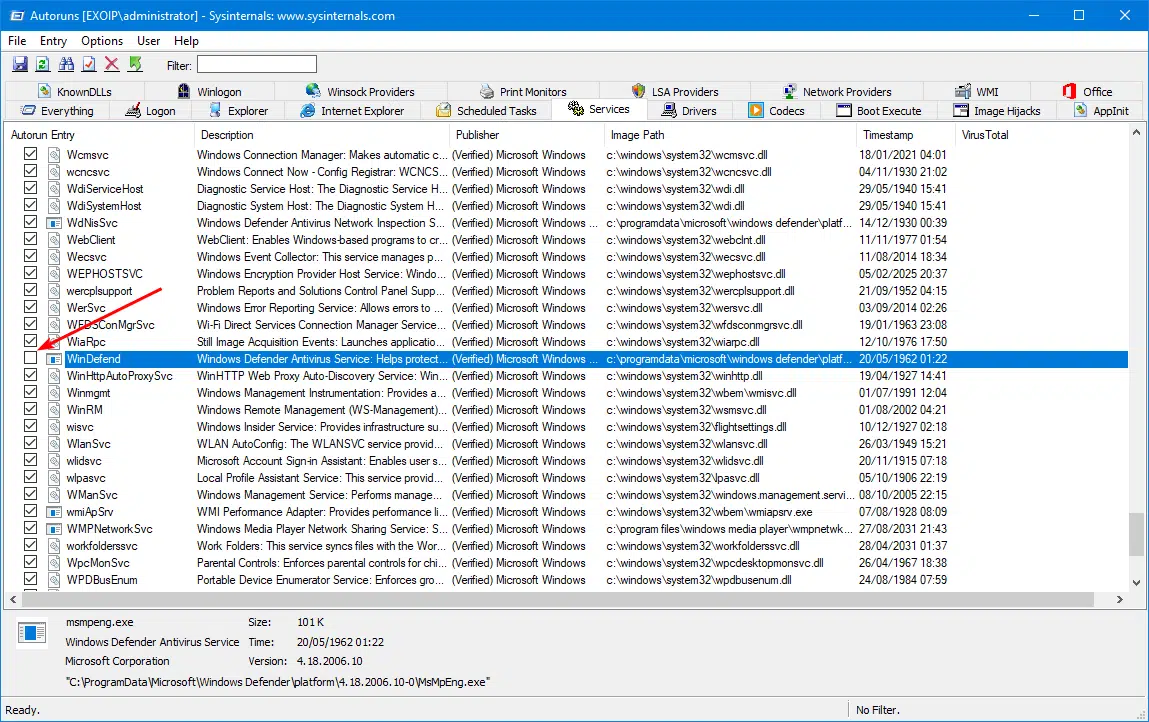Viewport: 1149px width, 722px height.
Task: Click the WMPNetworkSvc row's service icon
Action: coord(54,529)
